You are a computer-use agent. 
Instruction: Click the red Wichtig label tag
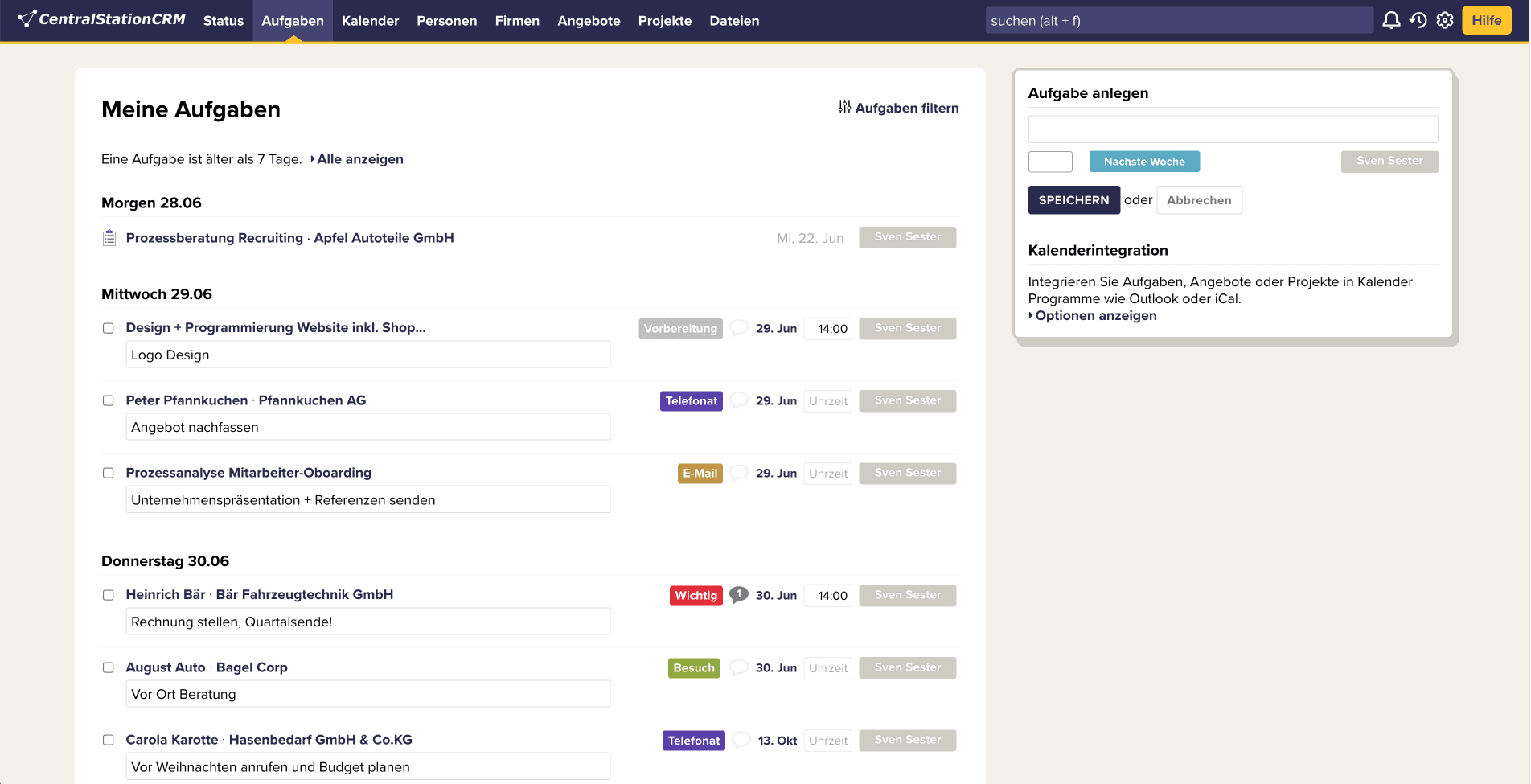[696, 596]
